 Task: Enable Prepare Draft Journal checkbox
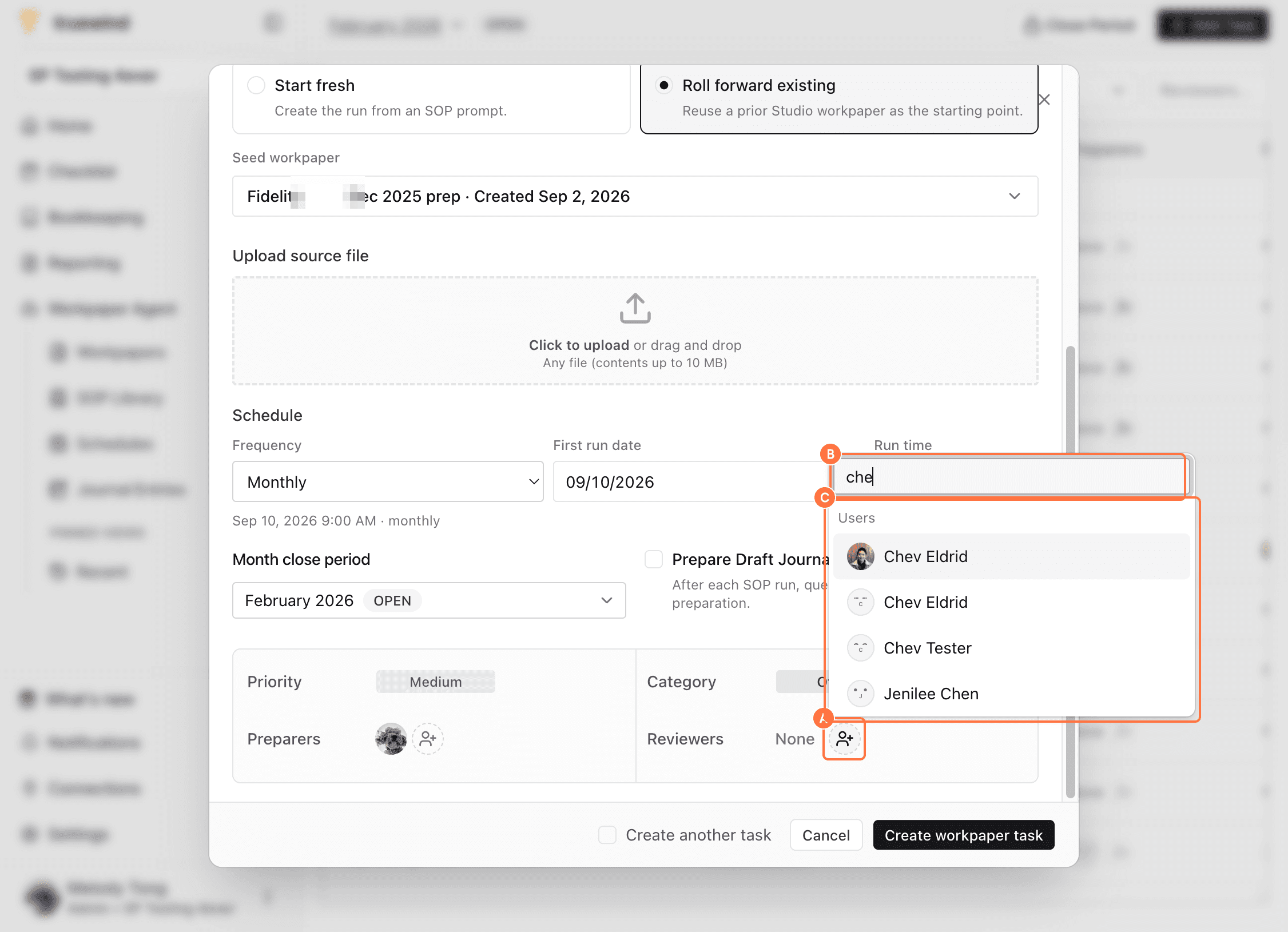click(654, 559)
